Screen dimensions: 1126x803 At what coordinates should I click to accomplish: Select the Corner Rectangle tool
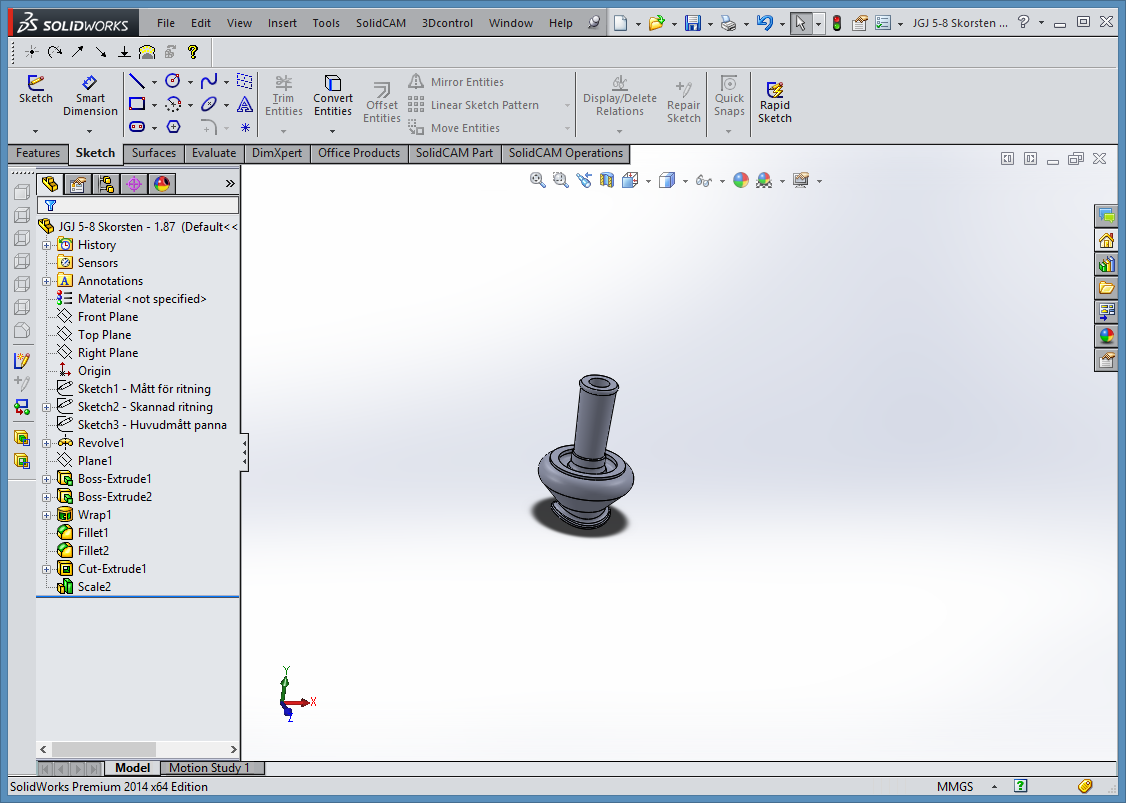137,104
